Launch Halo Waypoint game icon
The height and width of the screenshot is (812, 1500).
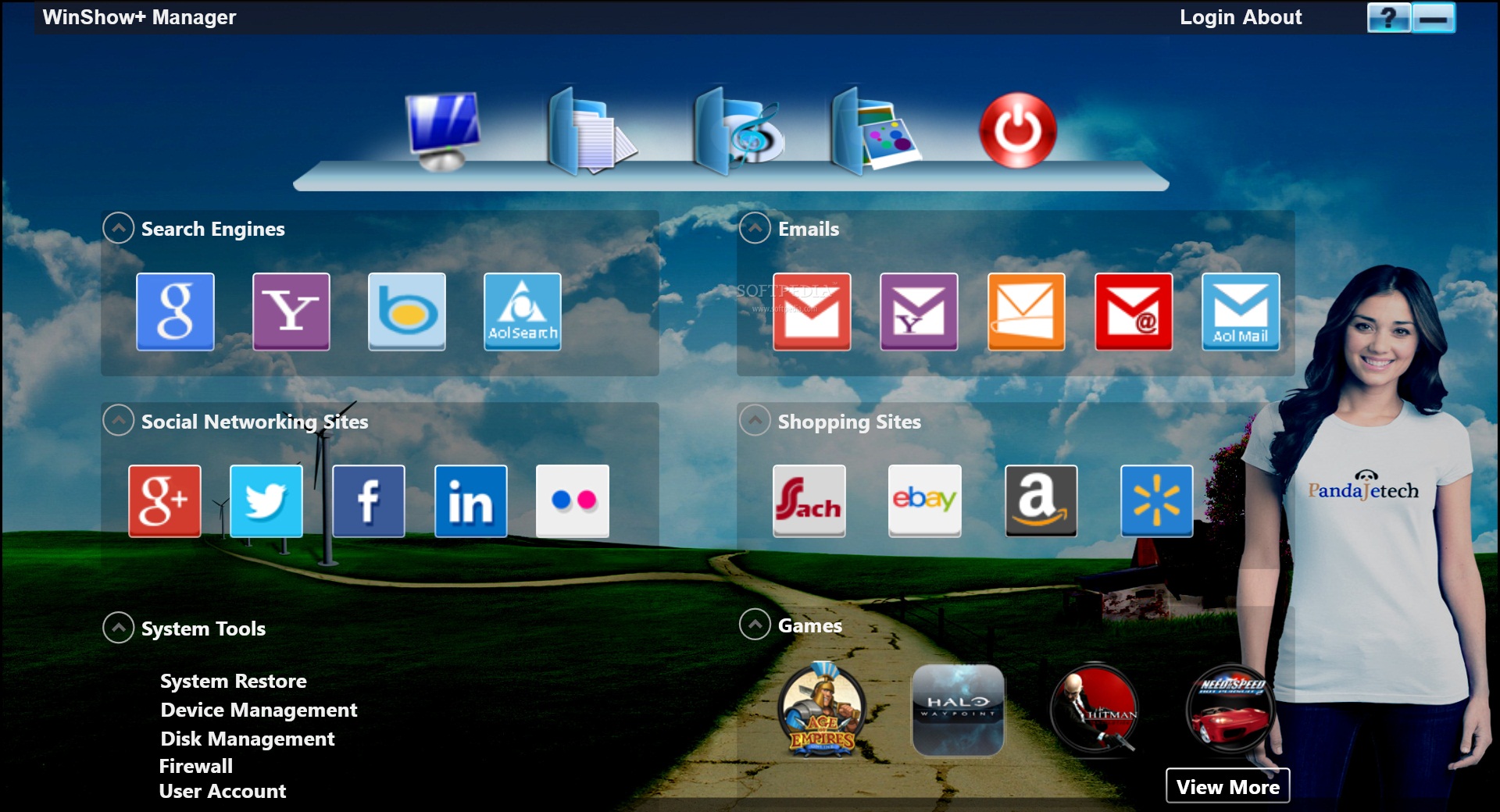(x=958, y=710)
